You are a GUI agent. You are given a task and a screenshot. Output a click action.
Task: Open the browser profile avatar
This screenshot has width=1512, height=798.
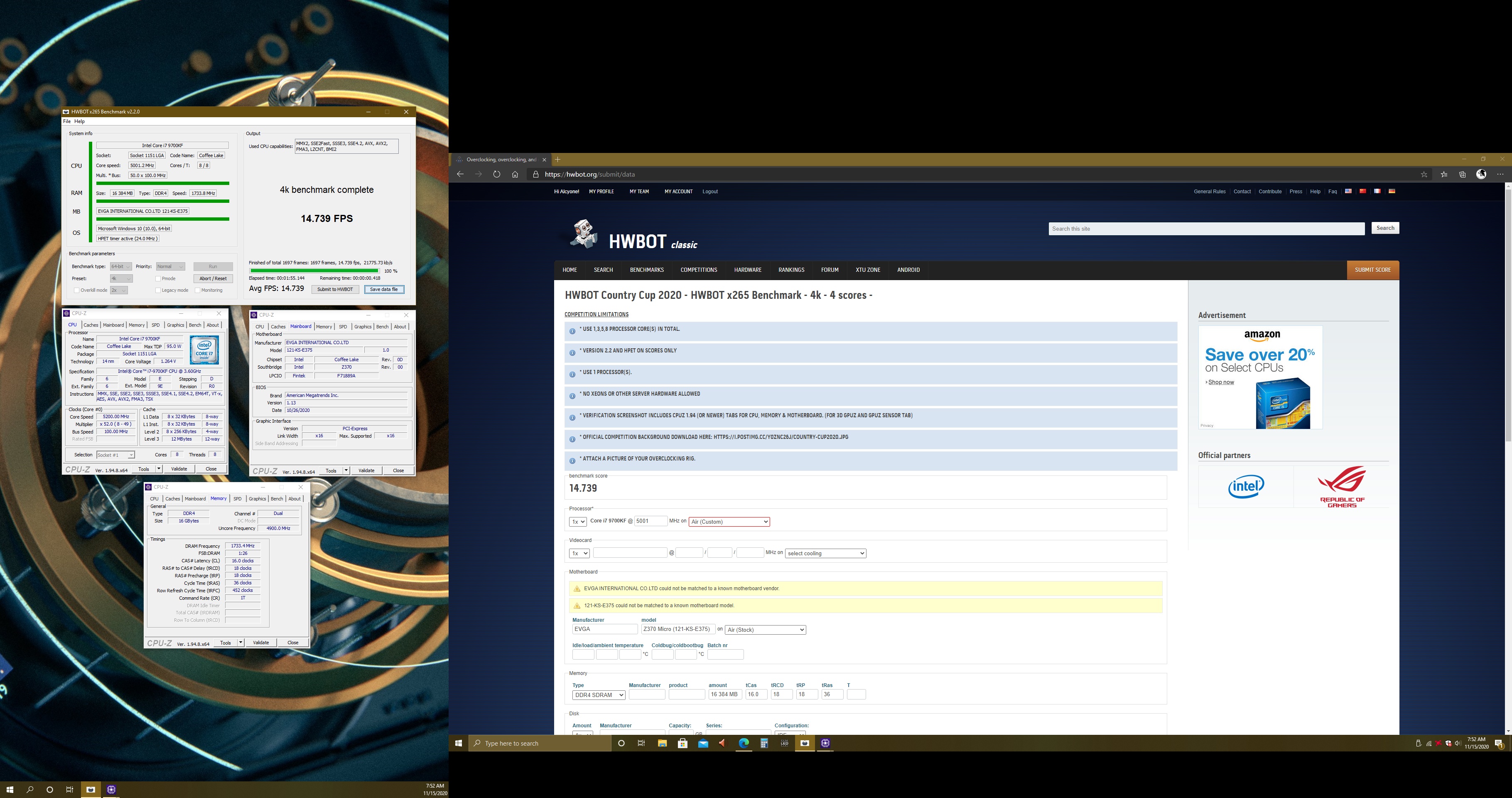pyautogui.click(x=1481, y=174)
